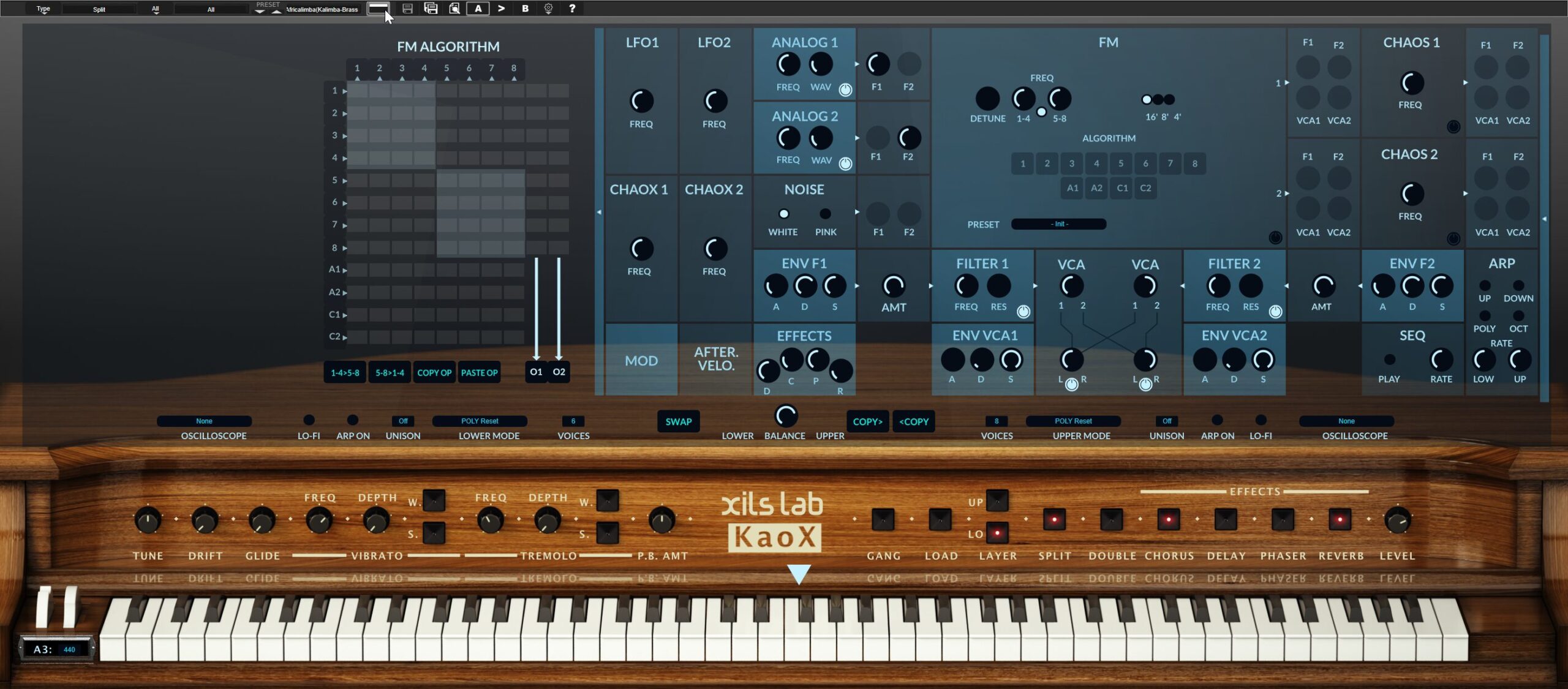Image resolution: width=1568 pixels, height=689 pixels.
Task: Click the LFO1 FREQ knob
Action: pyautogui.click(x=641, y=101)
